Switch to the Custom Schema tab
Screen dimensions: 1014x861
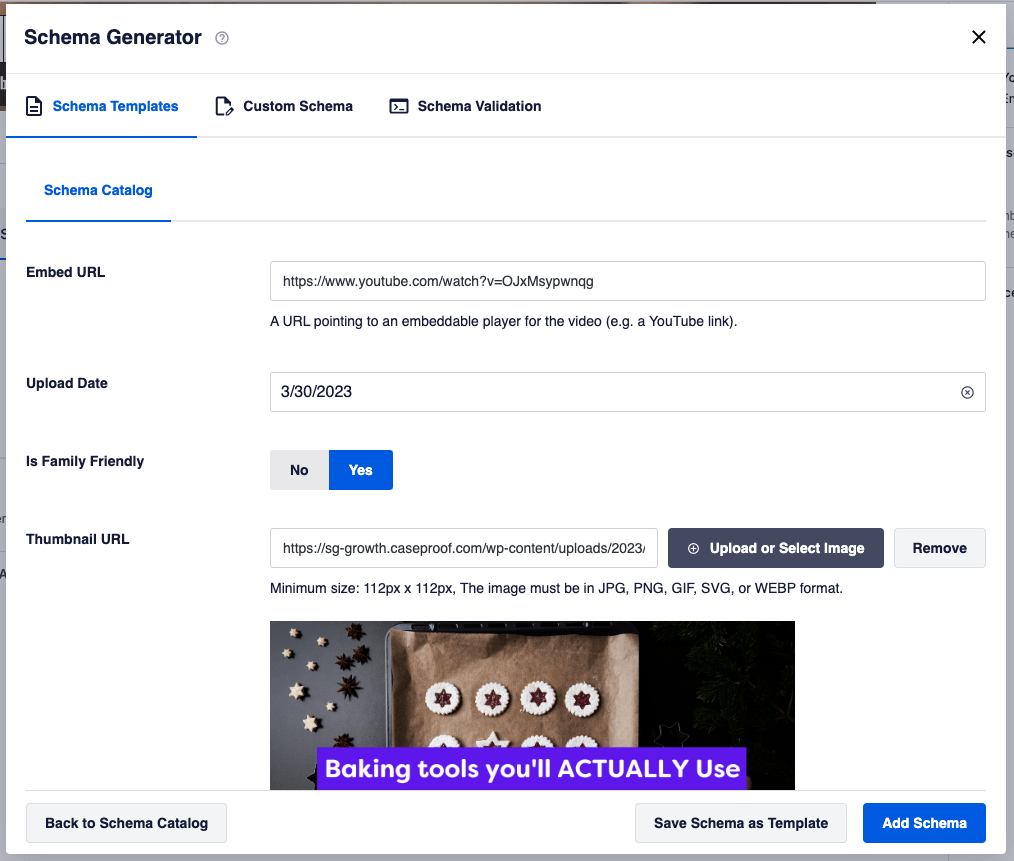click(284, 106)
